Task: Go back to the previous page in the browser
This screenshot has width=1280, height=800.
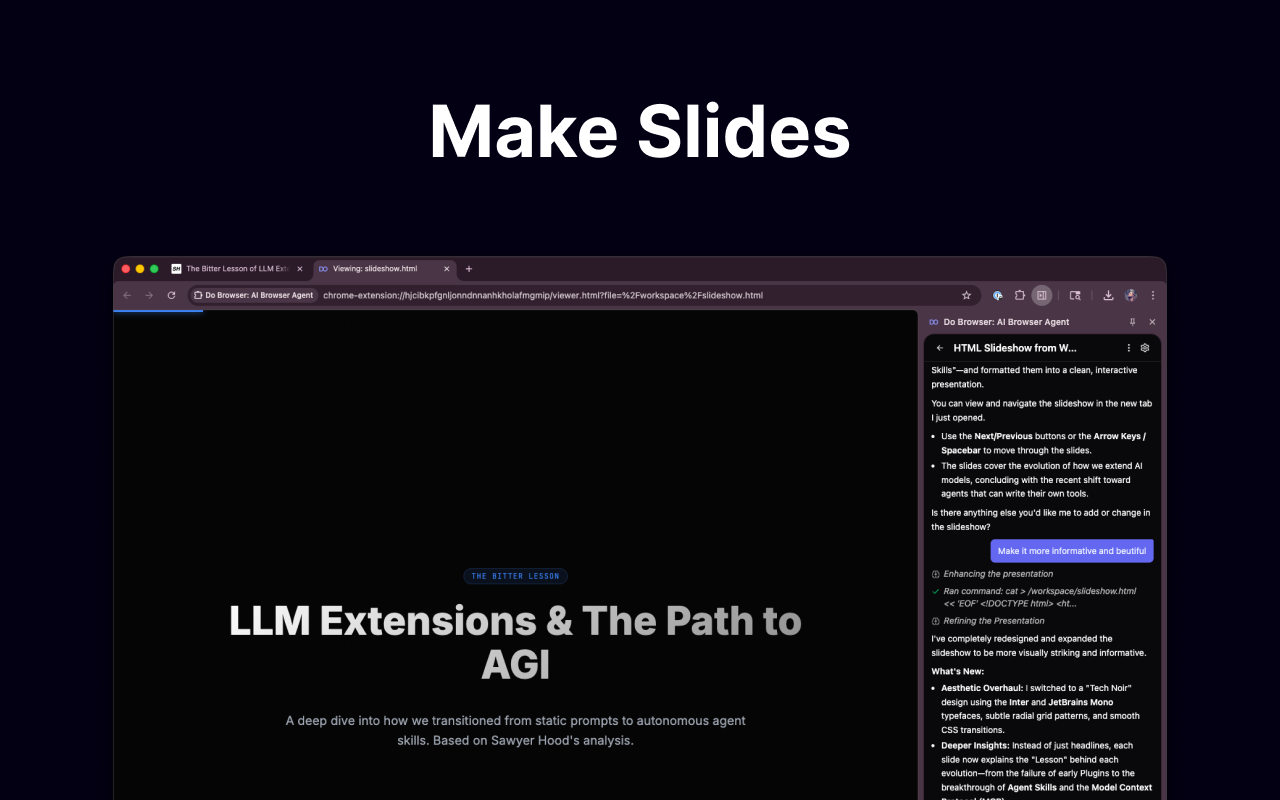Action: coord(127,295)
